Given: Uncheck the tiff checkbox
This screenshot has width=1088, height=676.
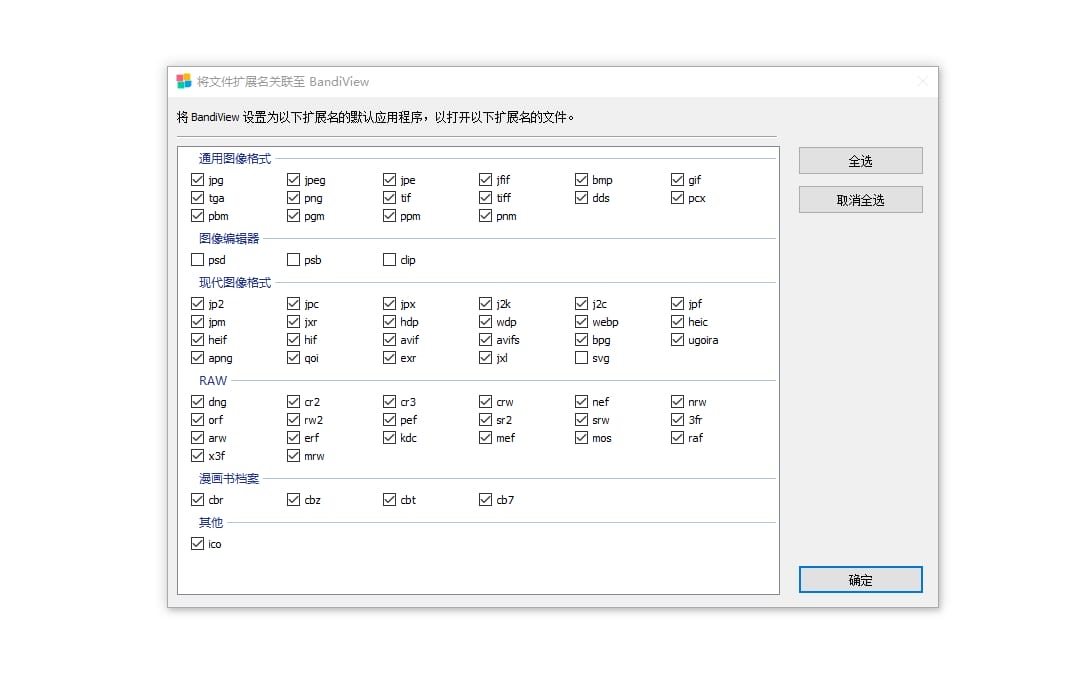Looking at the screenshot, I should pos(485,198).
